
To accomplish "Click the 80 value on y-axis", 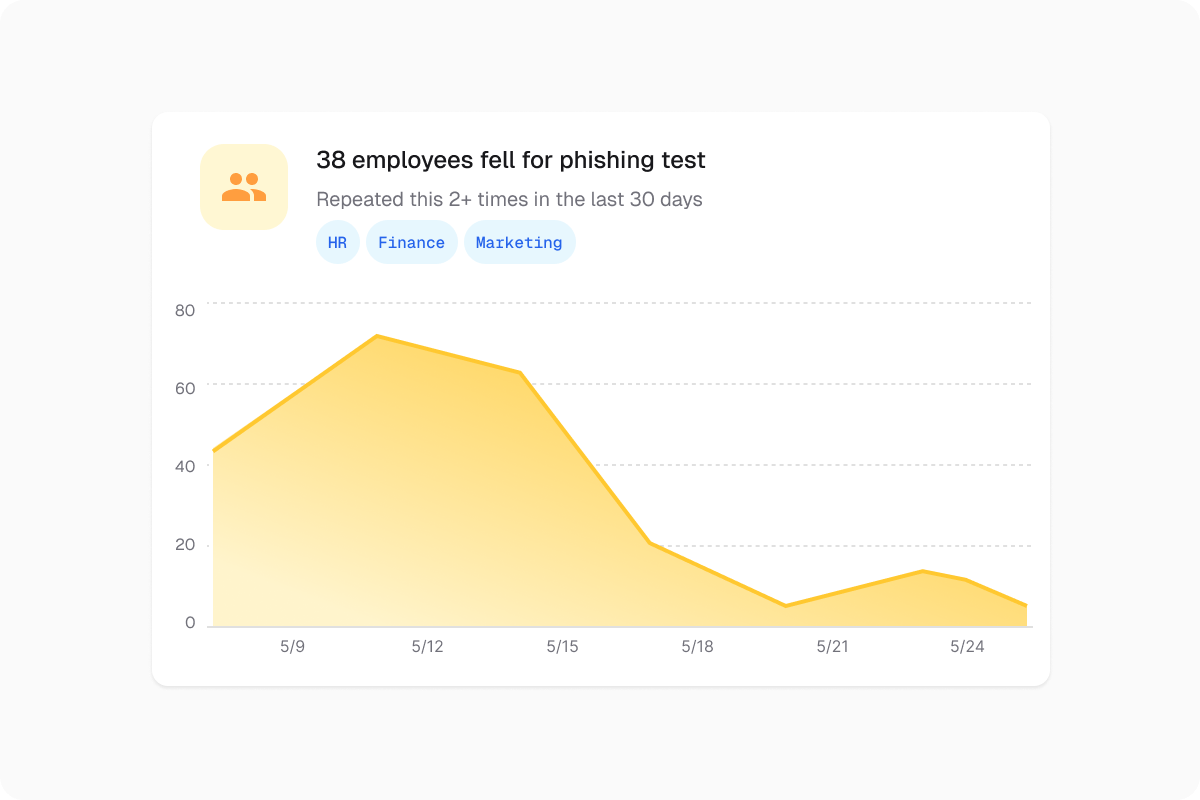I will coord(185,310).
